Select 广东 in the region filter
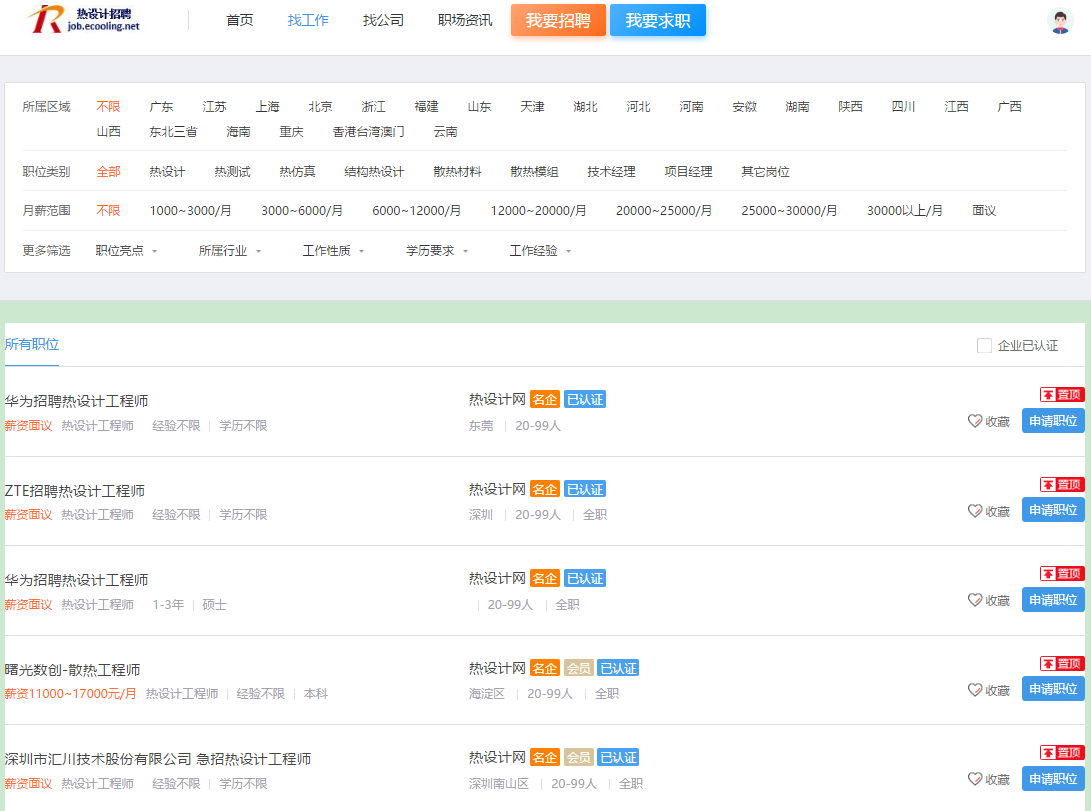This screenshot has height=811, width=1091. tap(161, 107)
